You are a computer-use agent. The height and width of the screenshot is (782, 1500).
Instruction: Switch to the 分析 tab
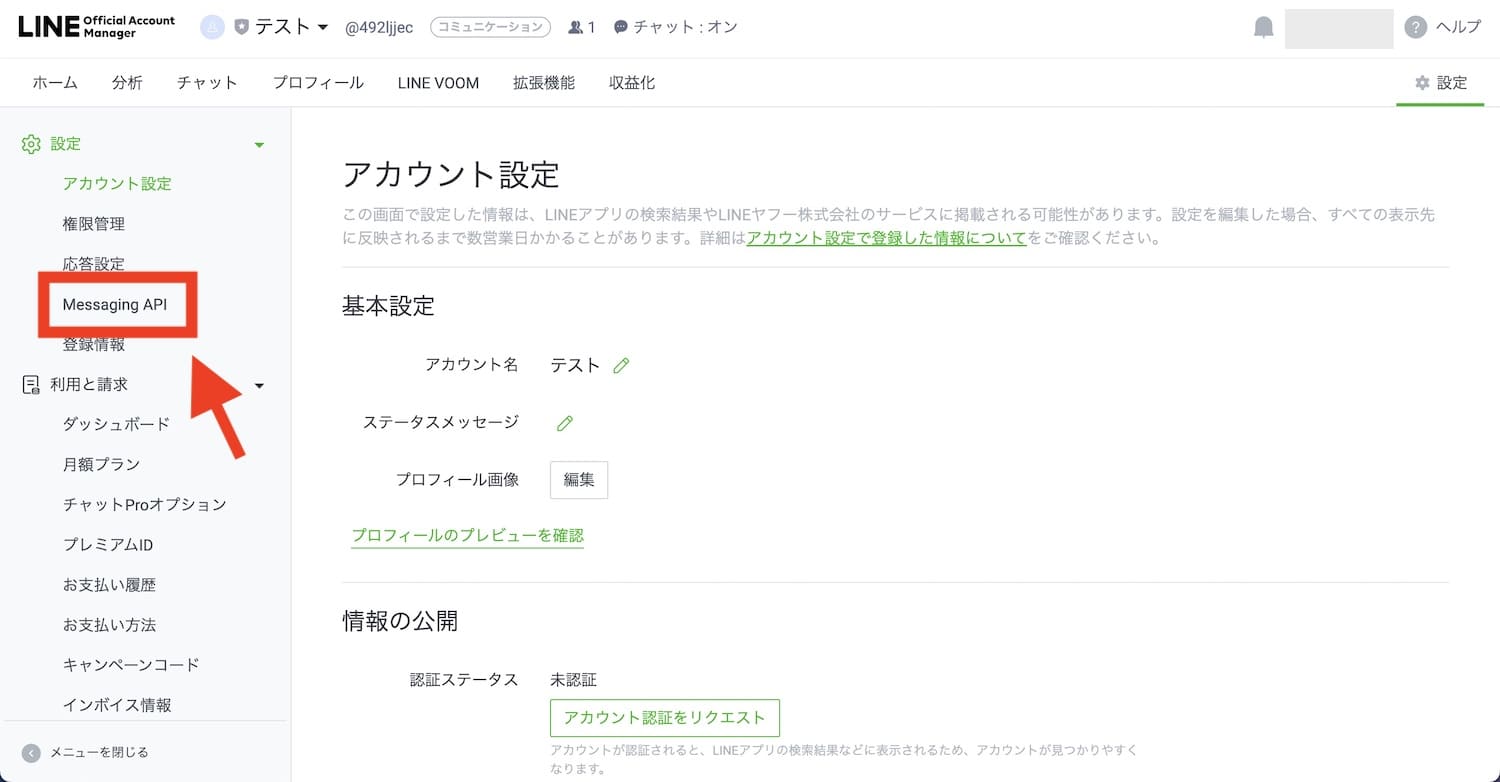[127, 83]
